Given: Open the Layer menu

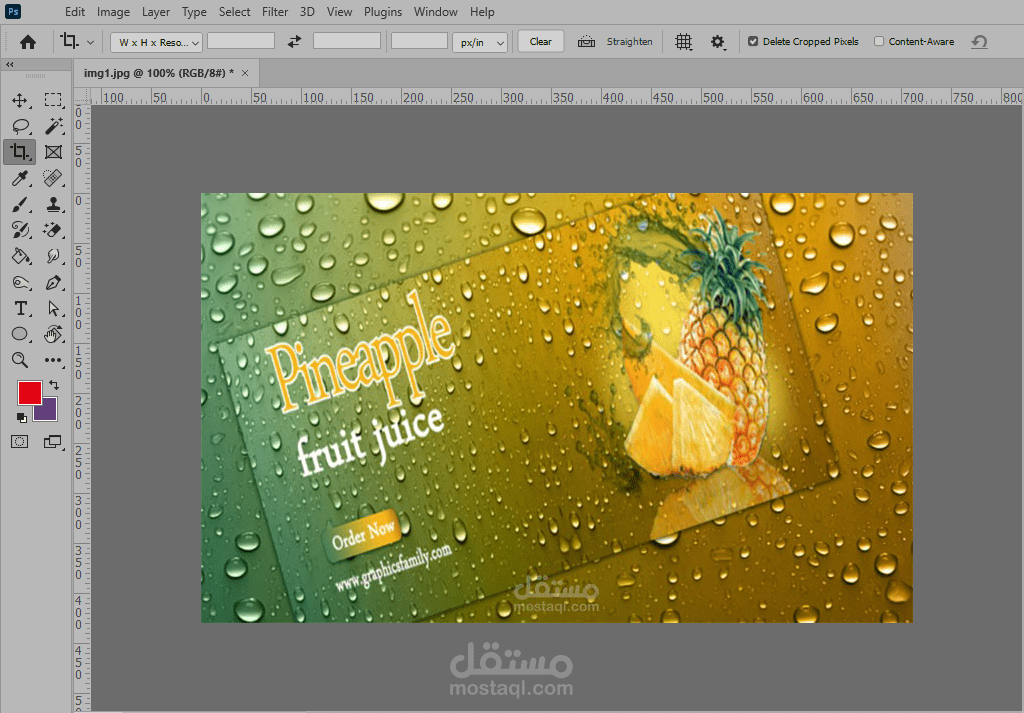Looking at the screenshot, I should click(x=155, y=12).
